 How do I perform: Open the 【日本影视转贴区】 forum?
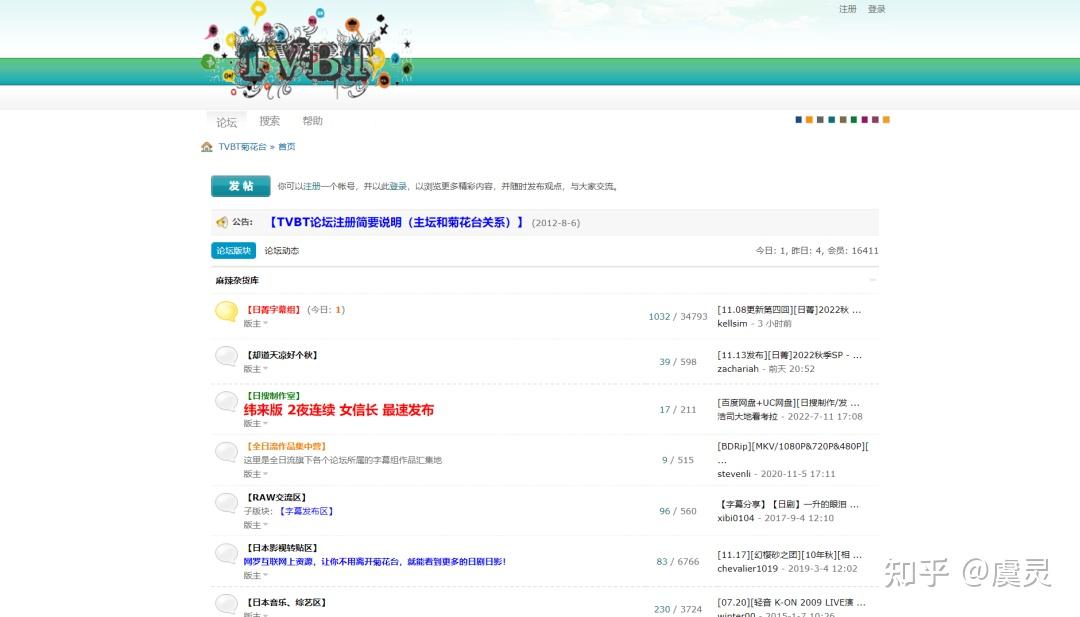coord(282,548)
